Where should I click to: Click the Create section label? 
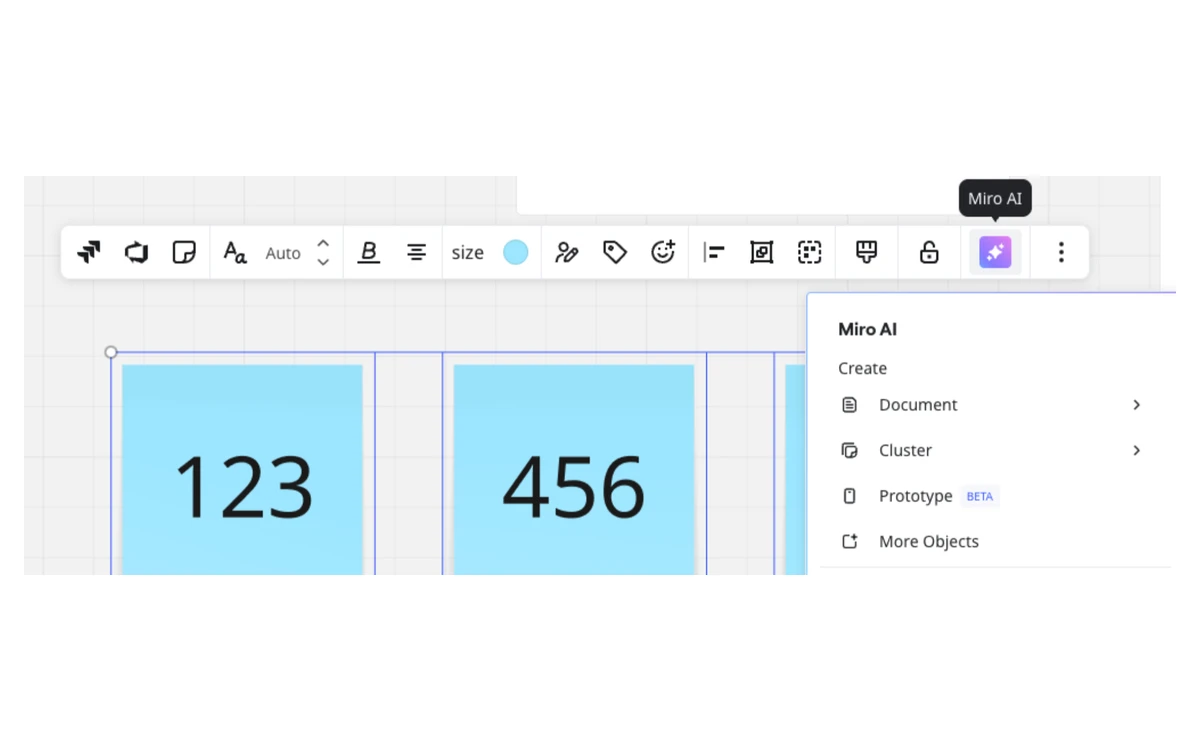863,368
